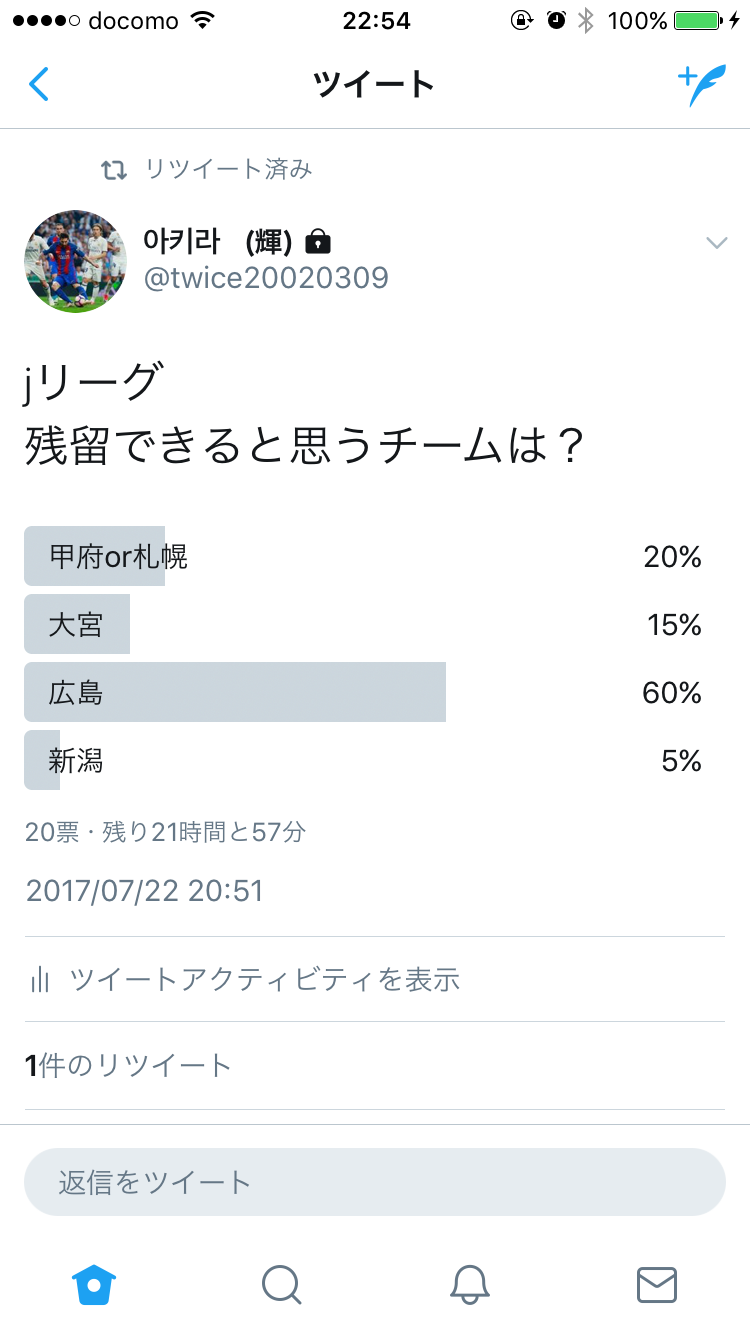
Task: Tap the back arrow icon
Action: (39, 85)
